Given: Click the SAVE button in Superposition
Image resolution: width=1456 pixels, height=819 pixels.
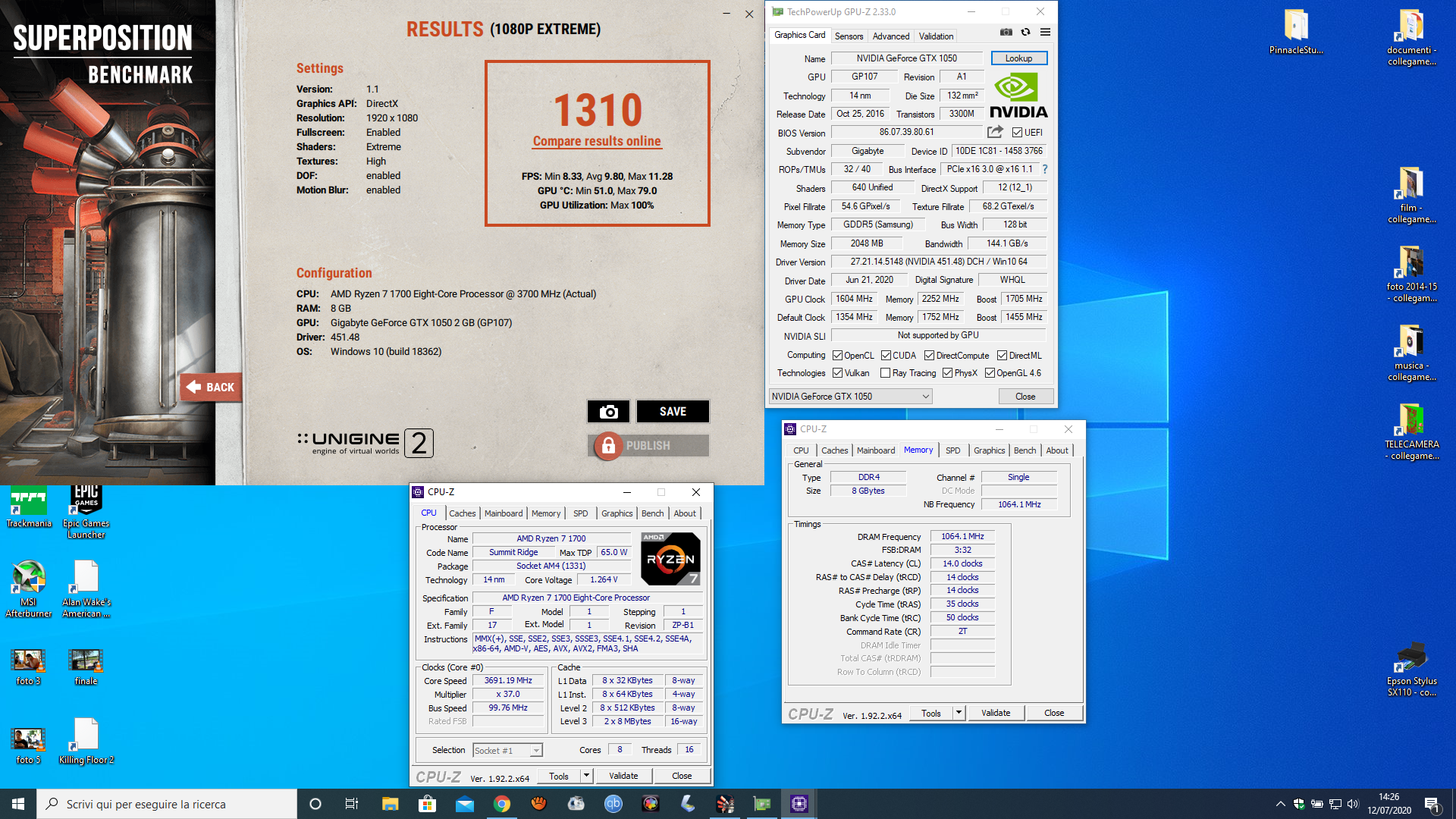Looking at the screenshot, I should (x=673, y=412).
